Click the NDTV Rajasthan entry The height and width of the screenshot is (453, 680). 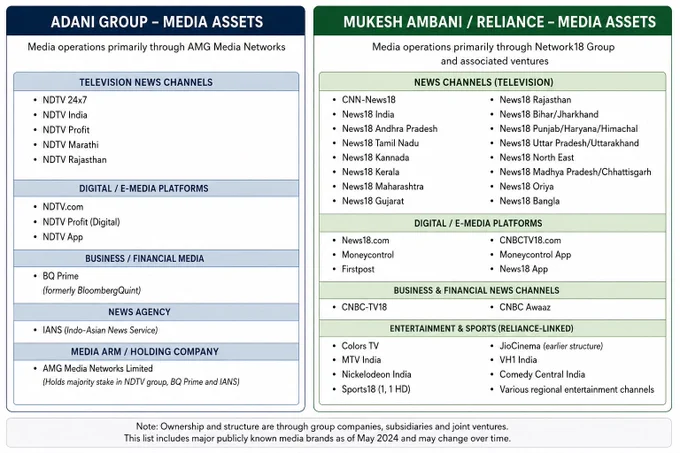(74, 160)
